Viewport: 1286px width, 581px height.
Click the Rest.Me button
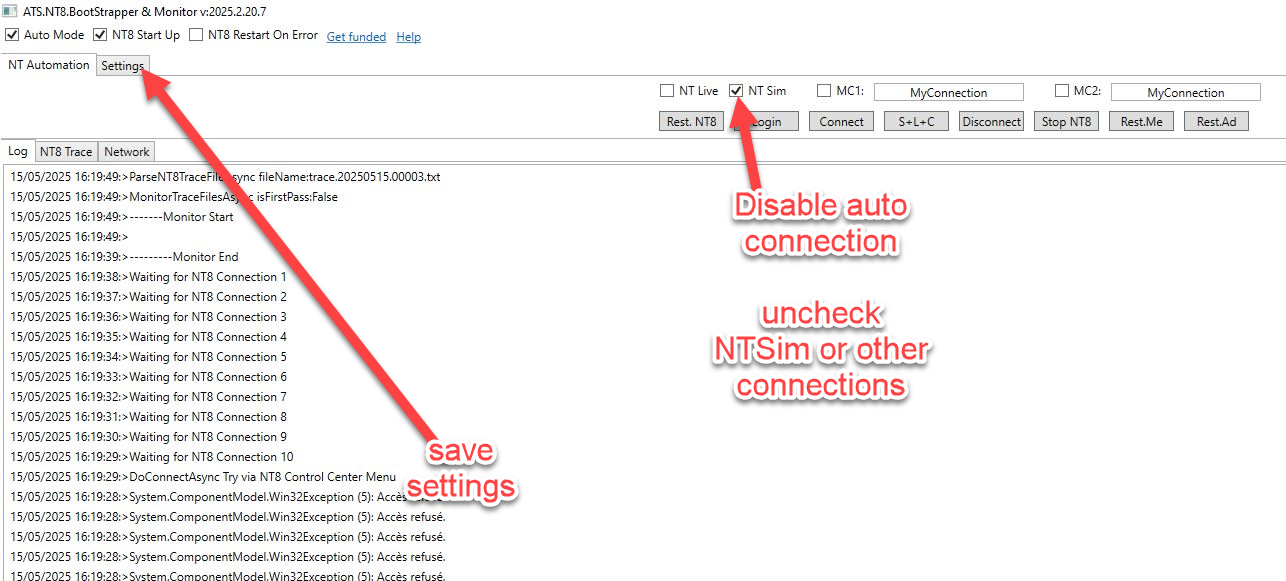(x=1141, y=122)
